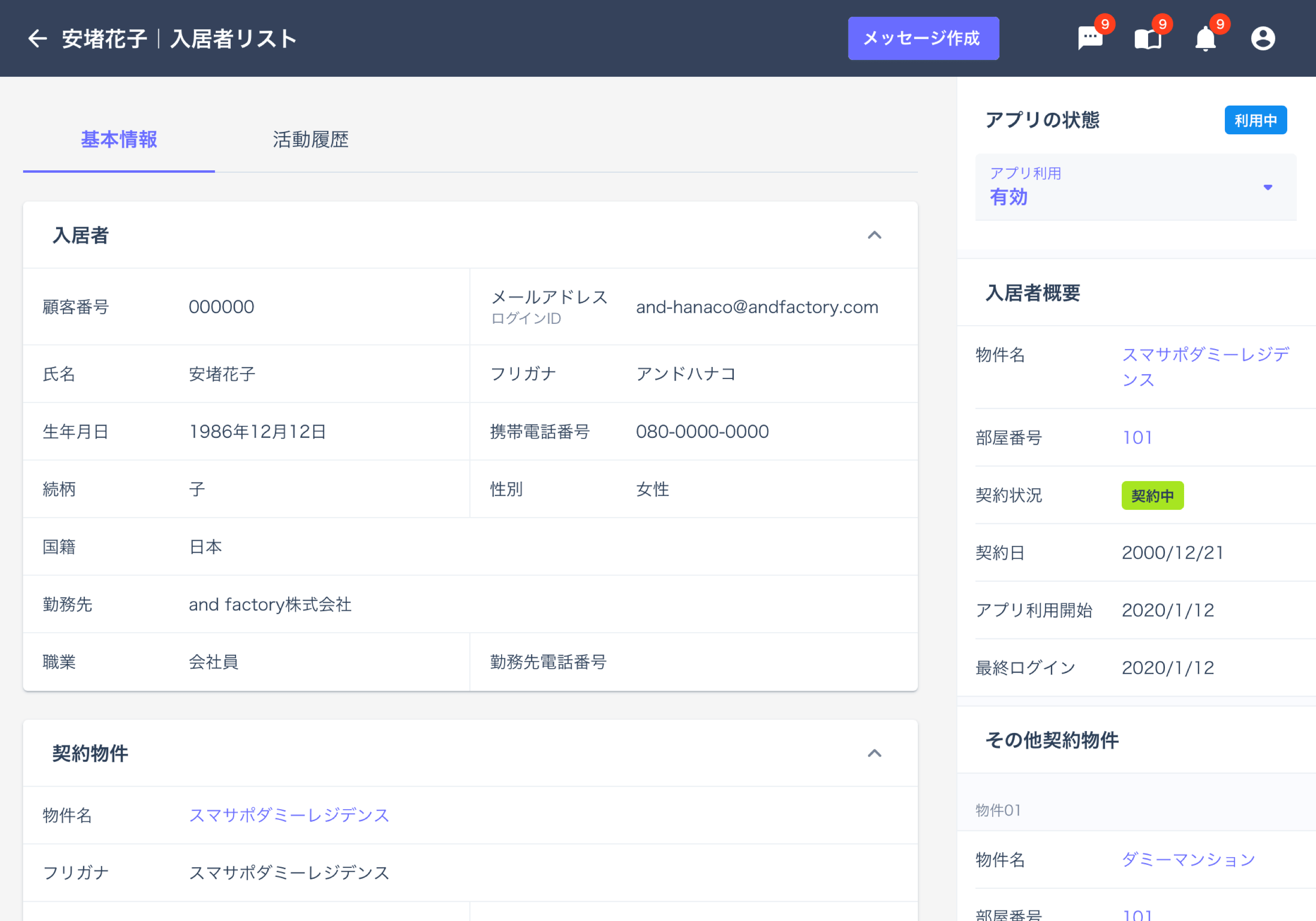The width and height of the screenshot is (1316, 921).
Task: Click the 利用中 status badge
Action: coord(1255,120)
